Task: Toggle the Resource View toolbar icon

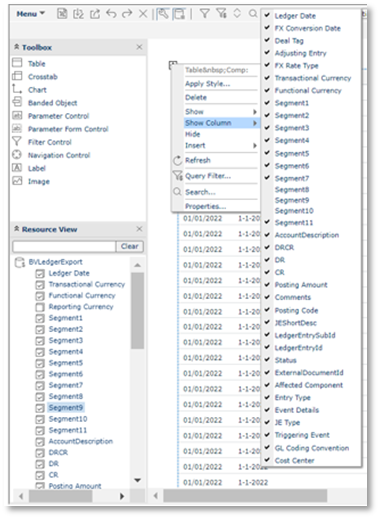Action: coord(179,14)
